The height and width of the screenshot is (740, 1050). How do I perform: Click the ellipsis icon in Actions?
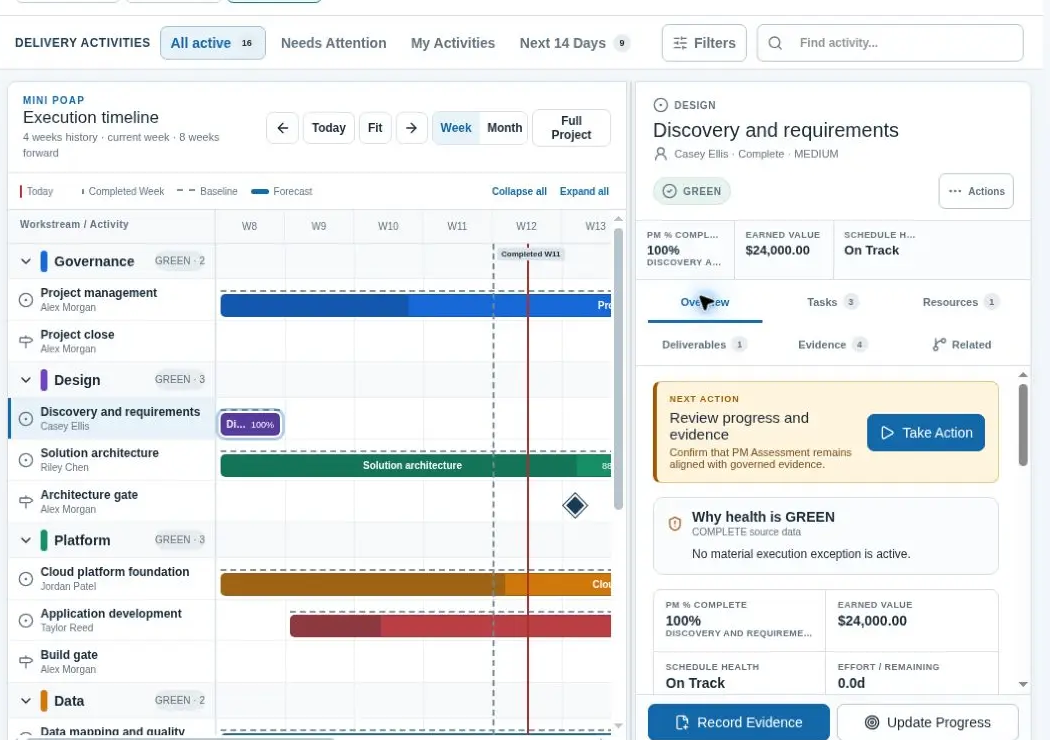955,191
